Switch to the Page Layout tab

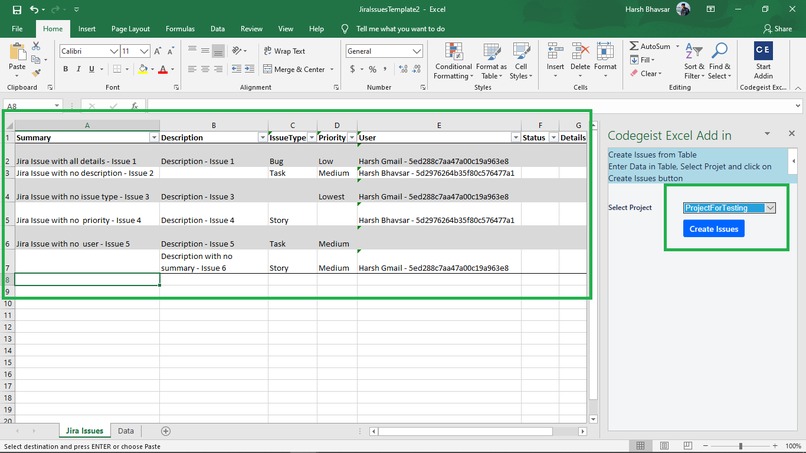(x=130, y=29)
